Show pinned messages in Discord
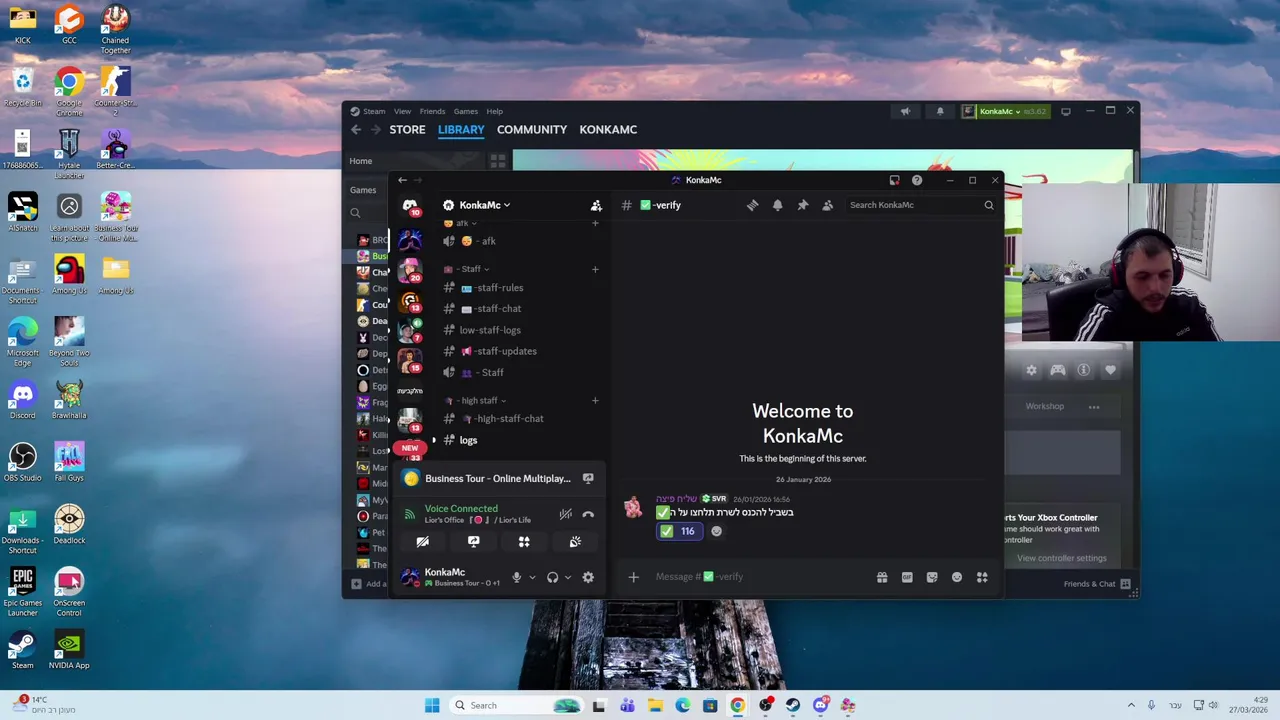The height and width of the screenshot is (720, 1280). click(x=802, y=205)
